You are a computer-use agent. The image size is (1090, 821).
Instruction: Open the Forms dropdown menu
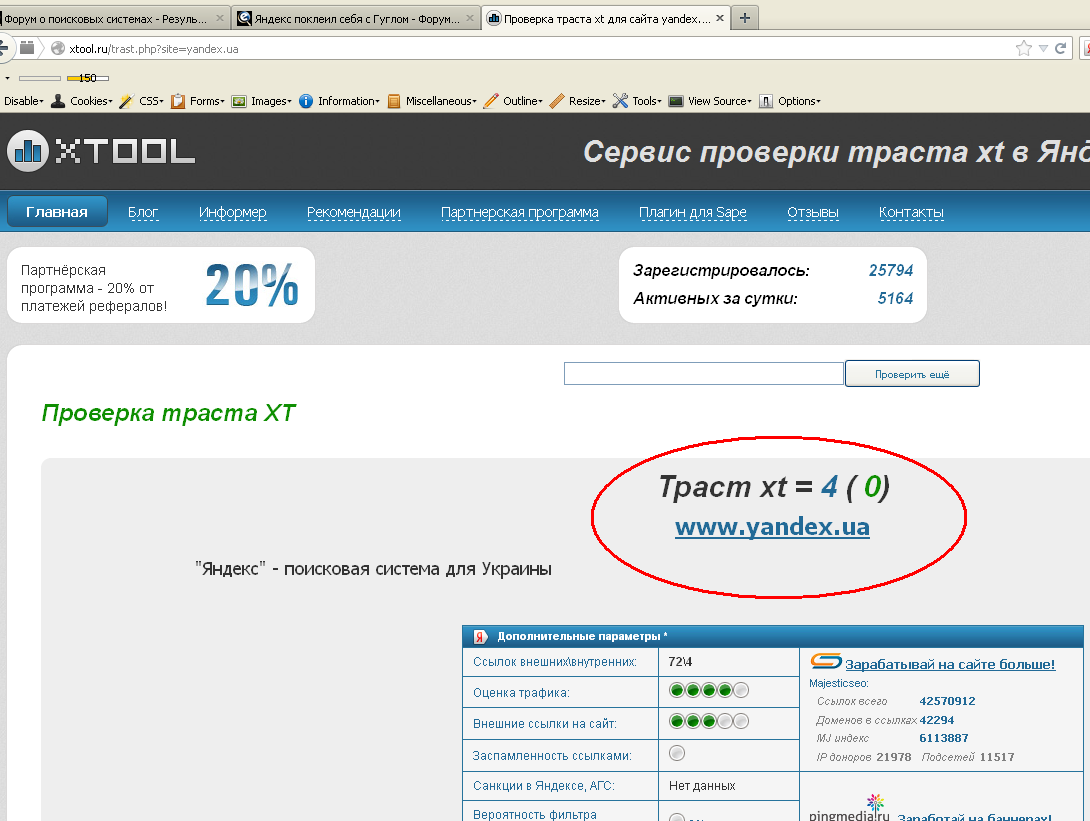point(198,101)
